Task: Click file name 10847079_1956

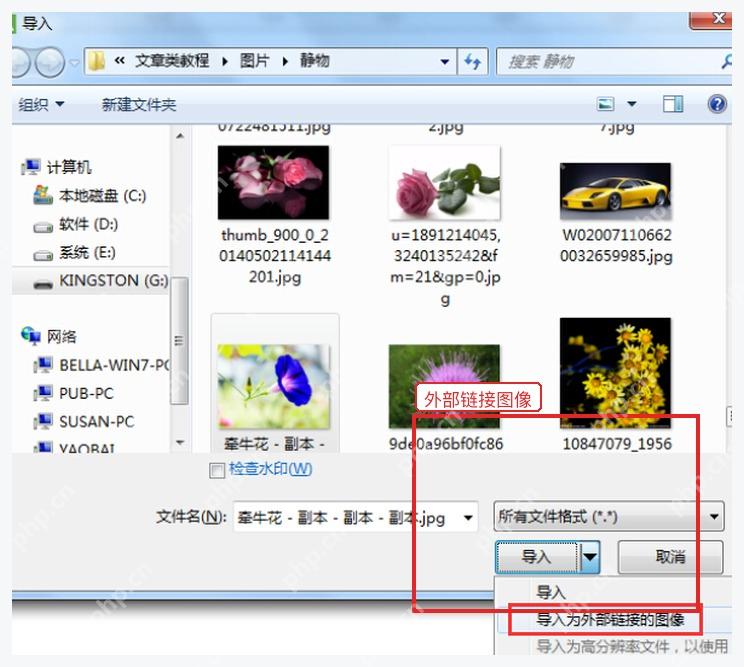Action: coord(617,444)
